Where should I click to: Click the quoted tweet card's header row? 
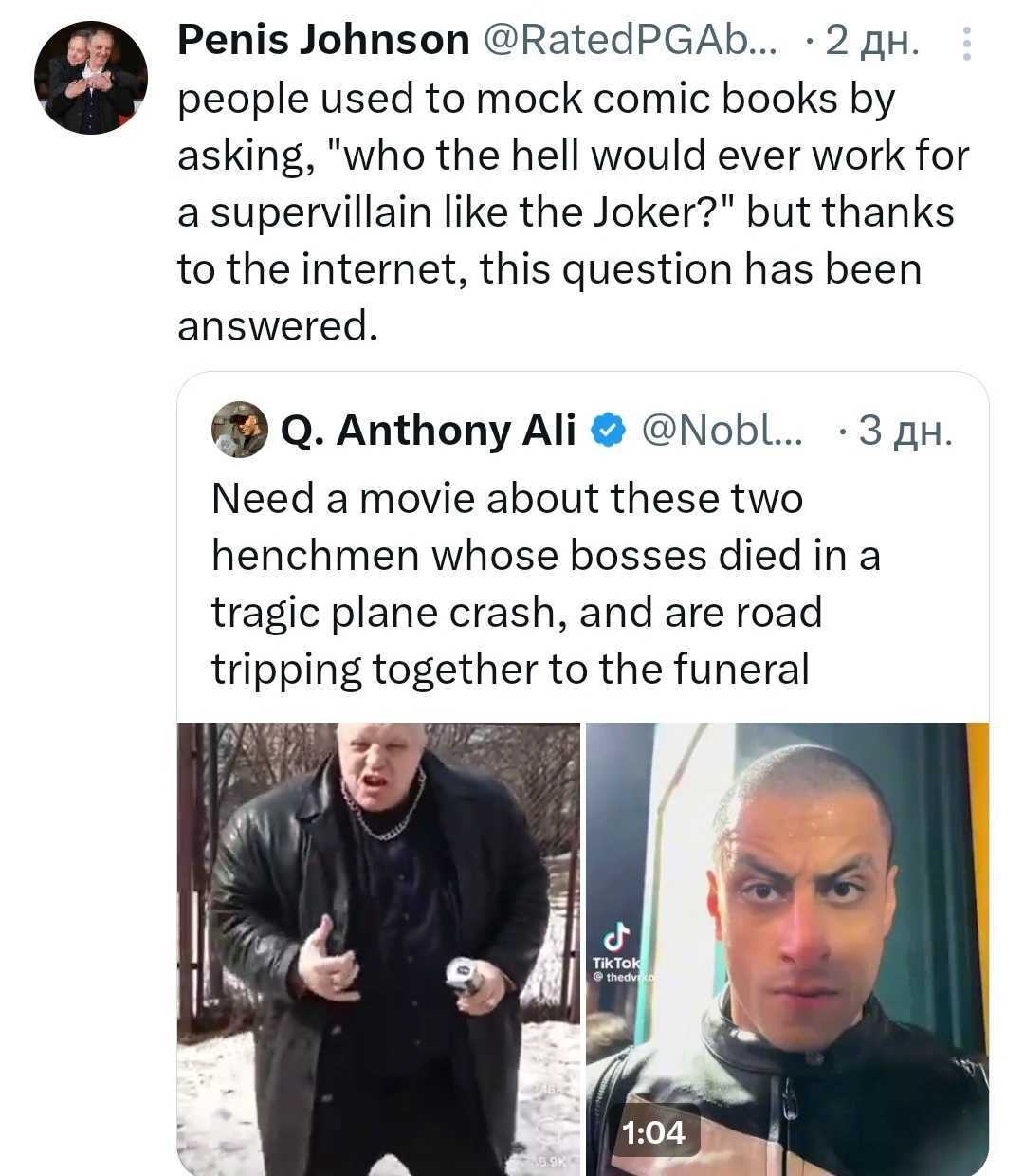coord(582,432)
